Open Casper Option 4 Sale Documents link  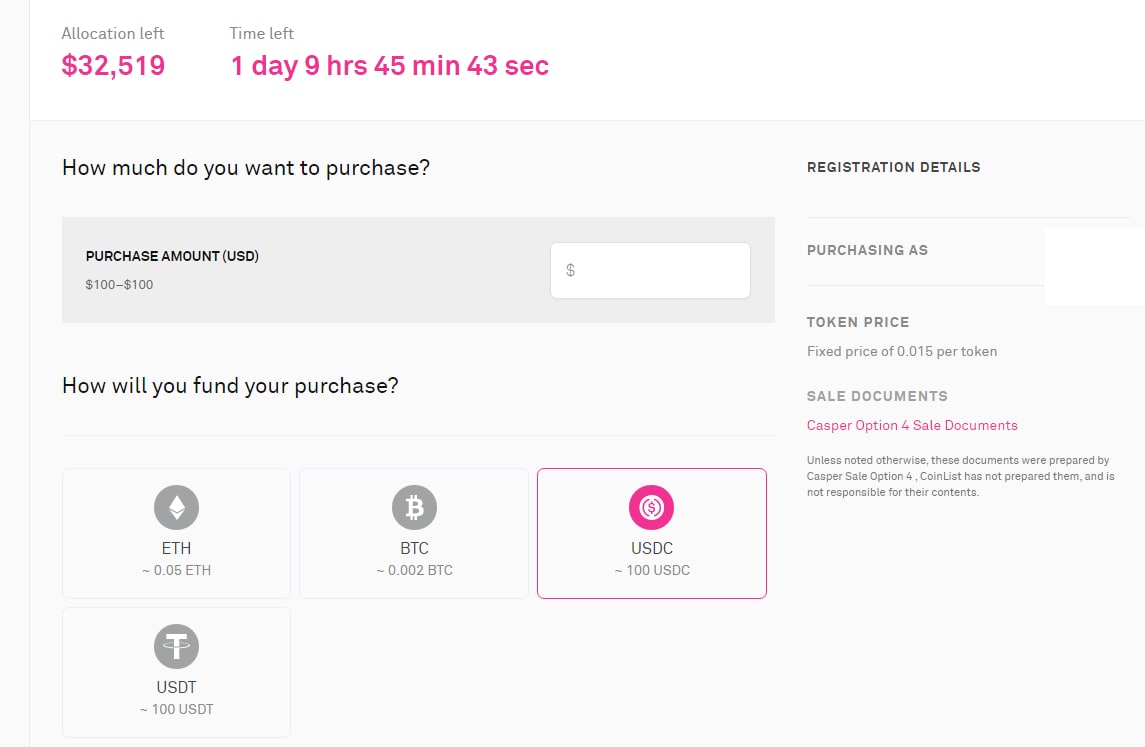[x=911, y=425]
